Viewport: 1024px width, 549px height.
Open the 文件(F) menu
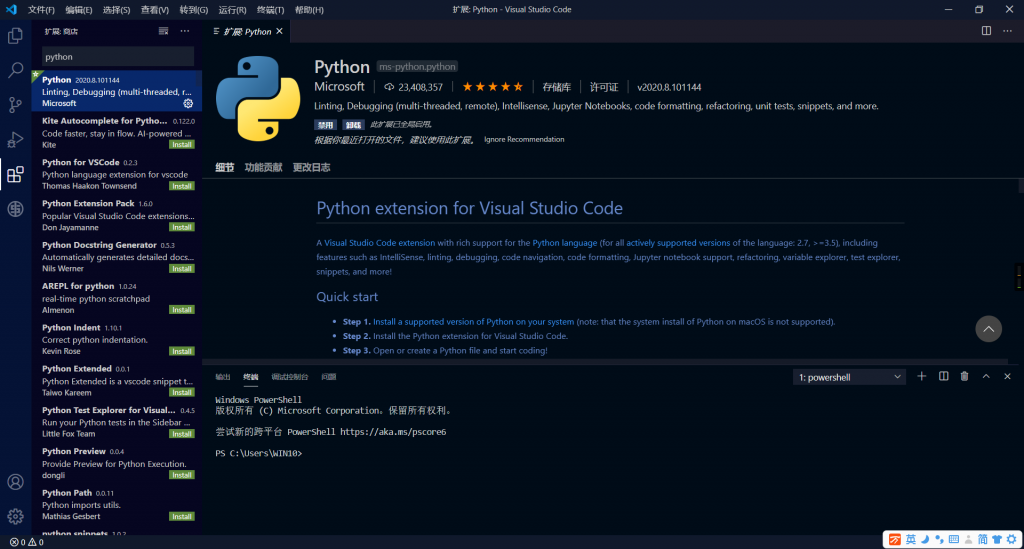(x=41, y=10)
